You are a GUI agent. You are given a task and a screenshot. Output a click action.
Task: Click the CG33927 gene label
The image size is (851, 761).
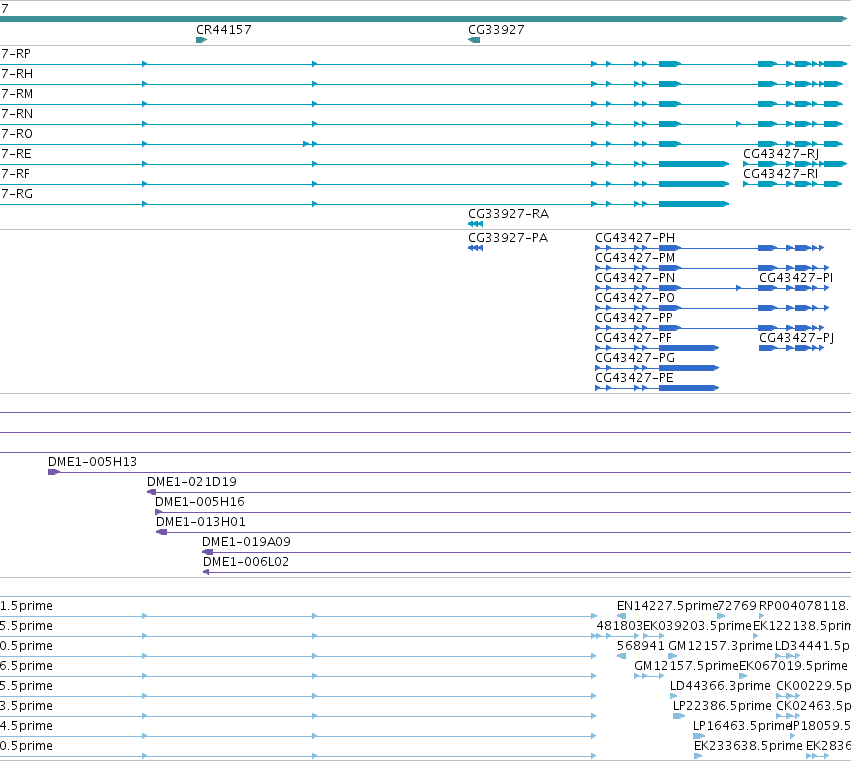point(496,30)
